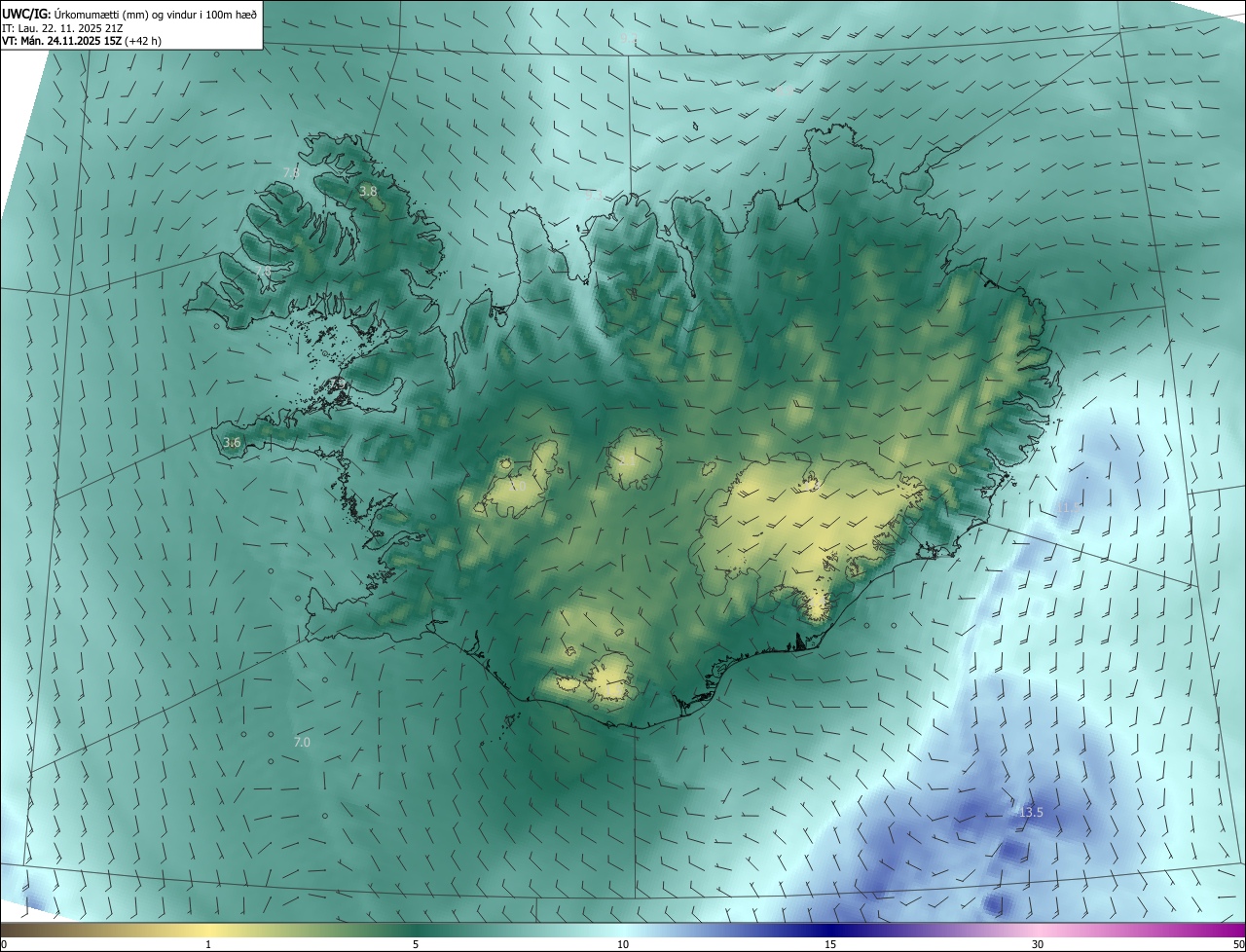Image resolution: width=1246 pixels, height=952 pixels.
Task: Click the '50' tick on the color scale
Action: [x=1238, y=945]
